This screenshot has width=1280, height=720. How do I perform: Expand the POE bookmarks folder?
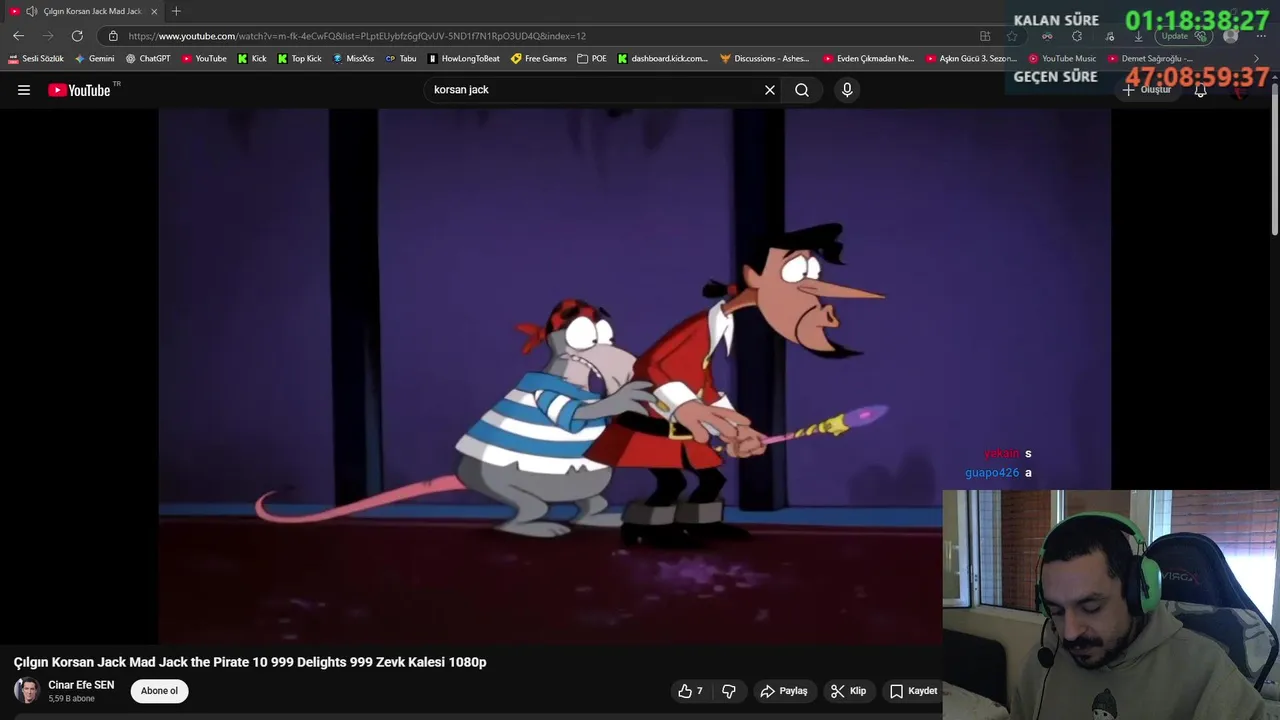tap(592, 58)
